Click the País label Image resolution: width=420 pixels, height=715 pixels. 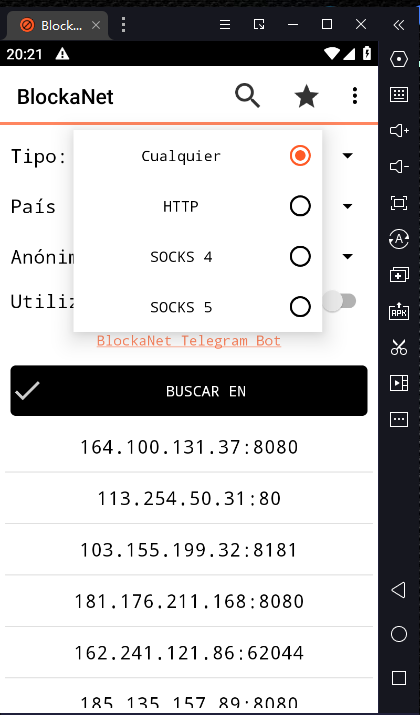point(33,207)
